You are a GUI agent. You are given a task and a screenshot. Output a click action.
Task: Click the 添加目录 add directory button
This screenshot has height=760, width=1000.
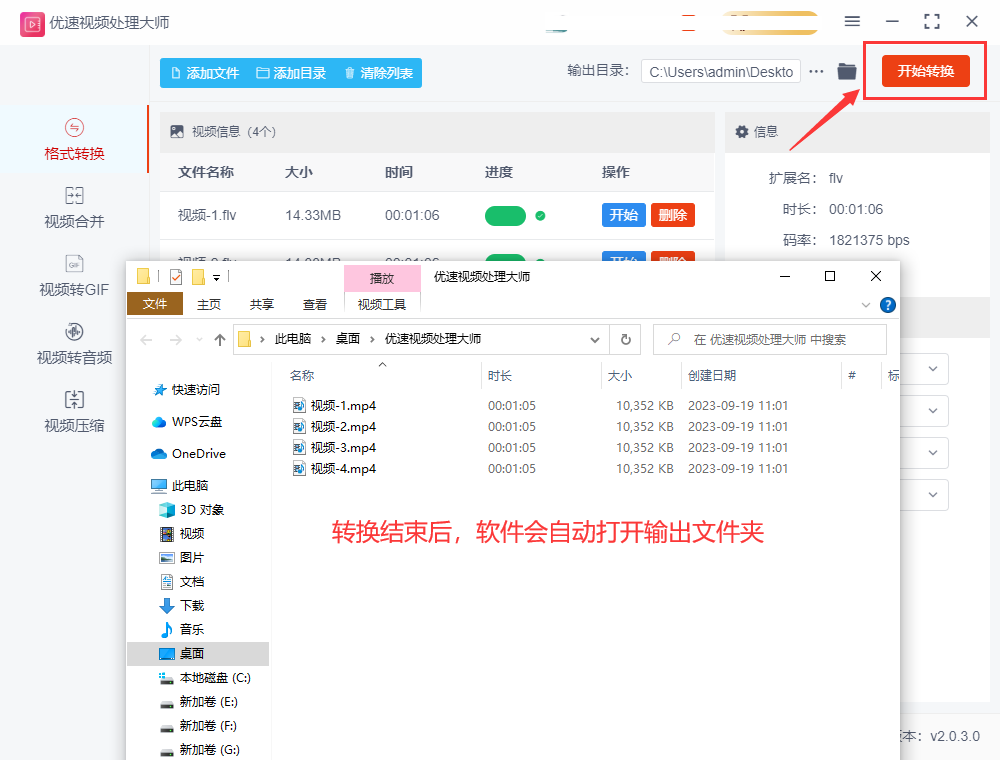291,73
